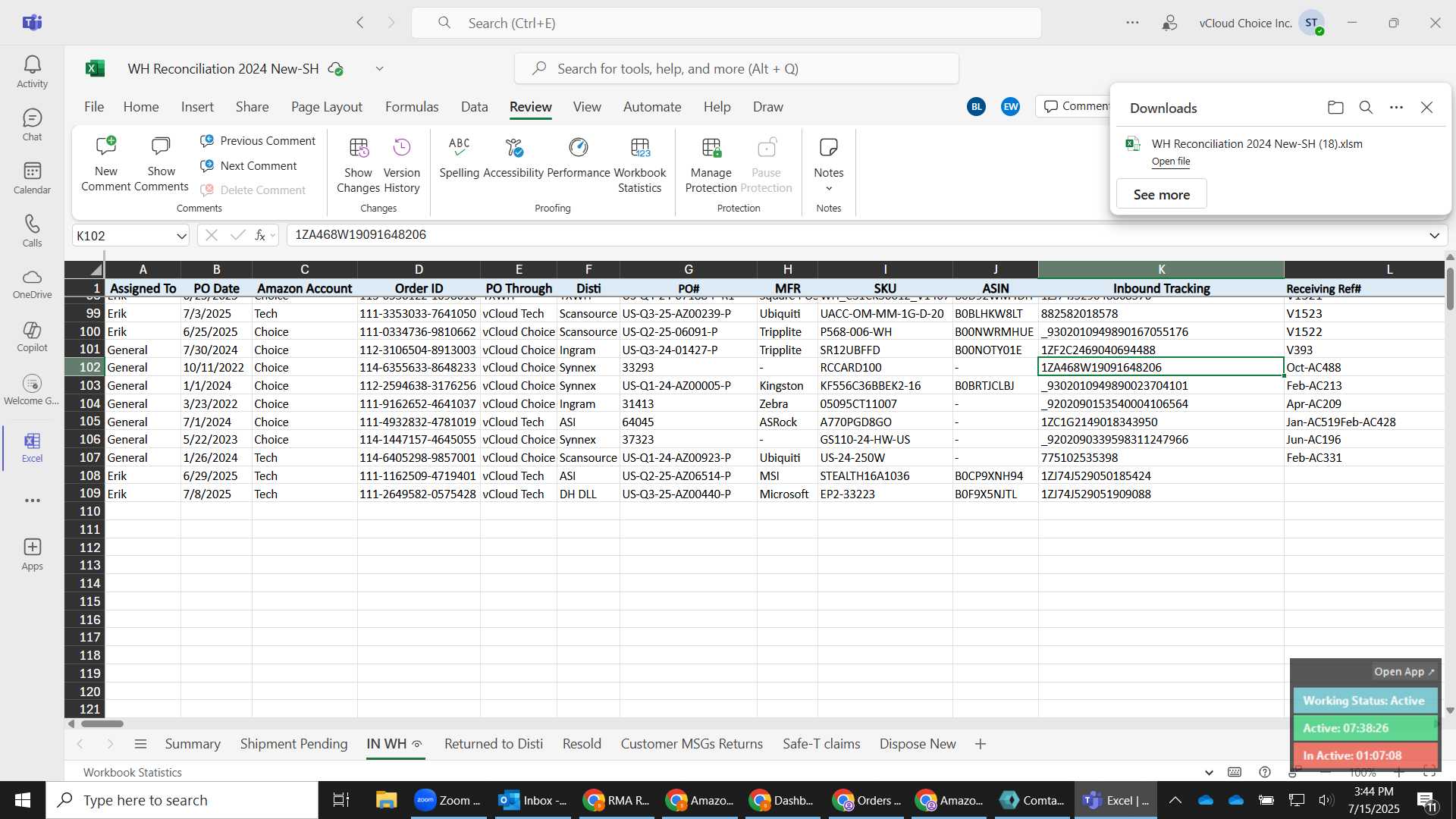
Task: Open Zoom from the Windows taskbar
Action: [x=447, y=800]
